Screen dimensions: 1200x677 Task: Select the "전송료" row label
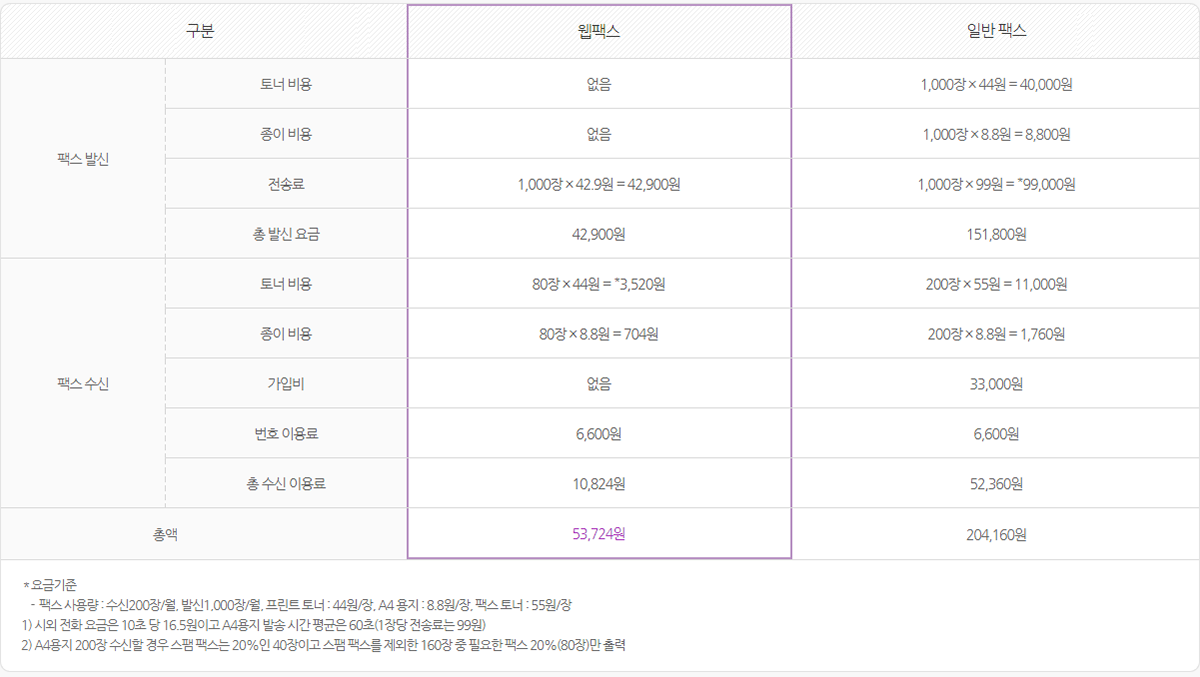(286, 184)
